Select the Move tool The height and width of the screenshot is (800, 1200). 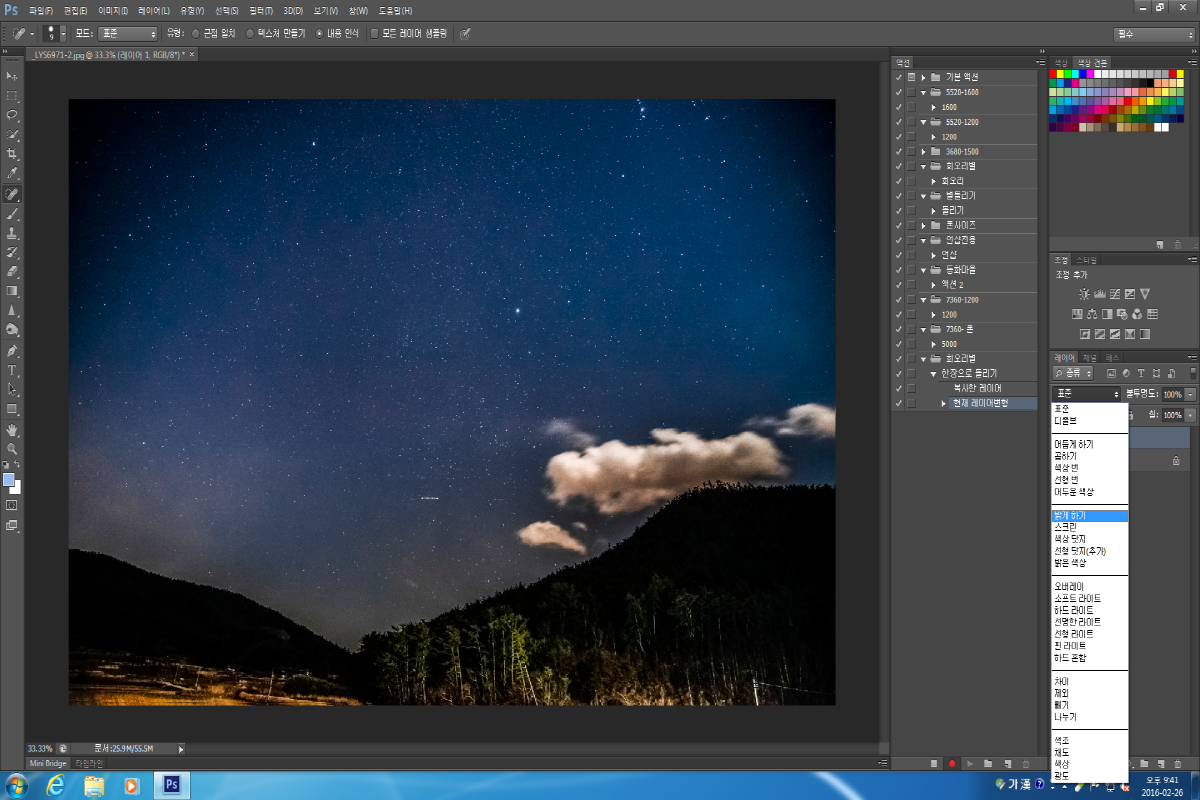pos(13,76)
